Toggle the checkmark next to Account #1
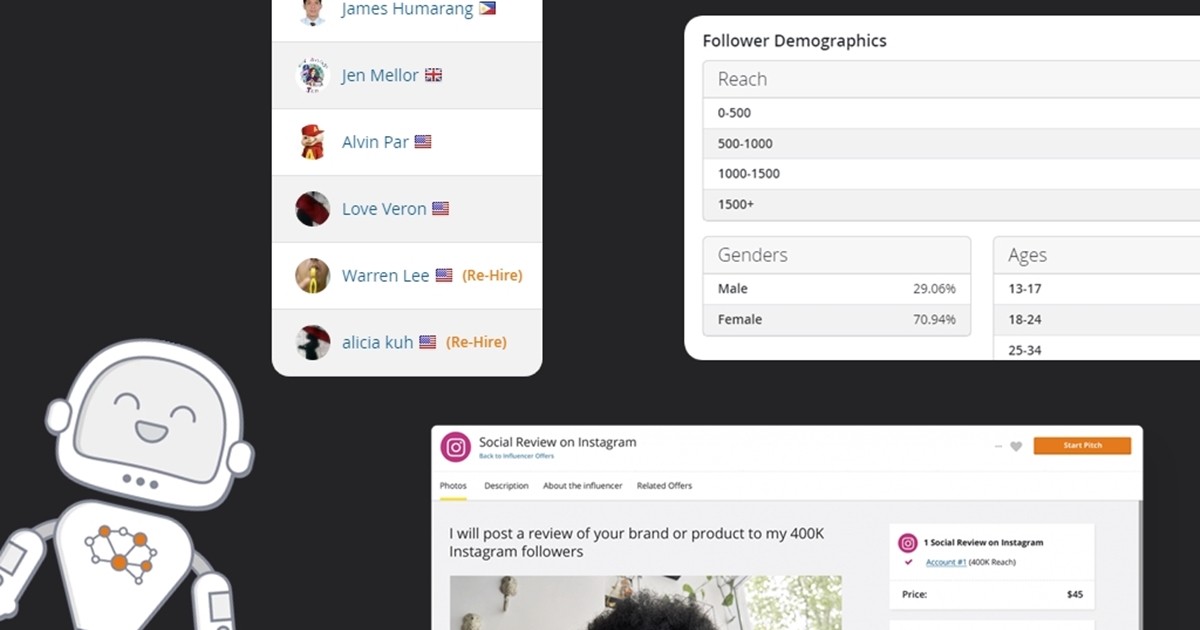Image resolution: width=1200 pixels, height=630 pixels. [908, 562]
